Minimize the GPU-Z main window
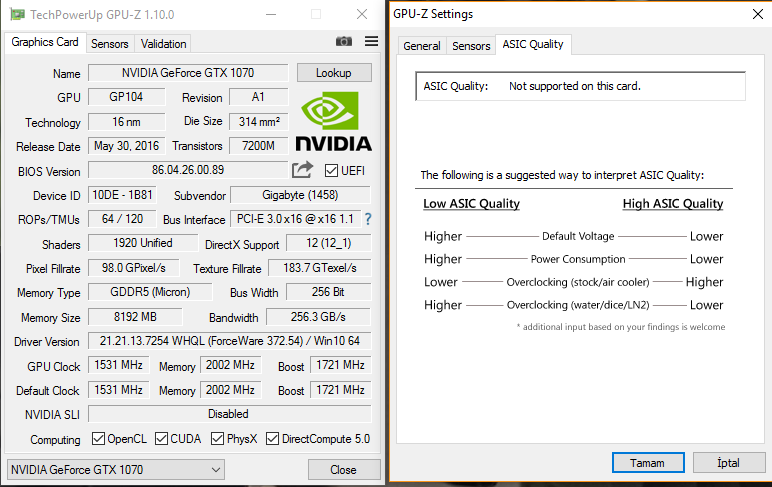This screenshot has height=487, width=772. pos(271,14)
